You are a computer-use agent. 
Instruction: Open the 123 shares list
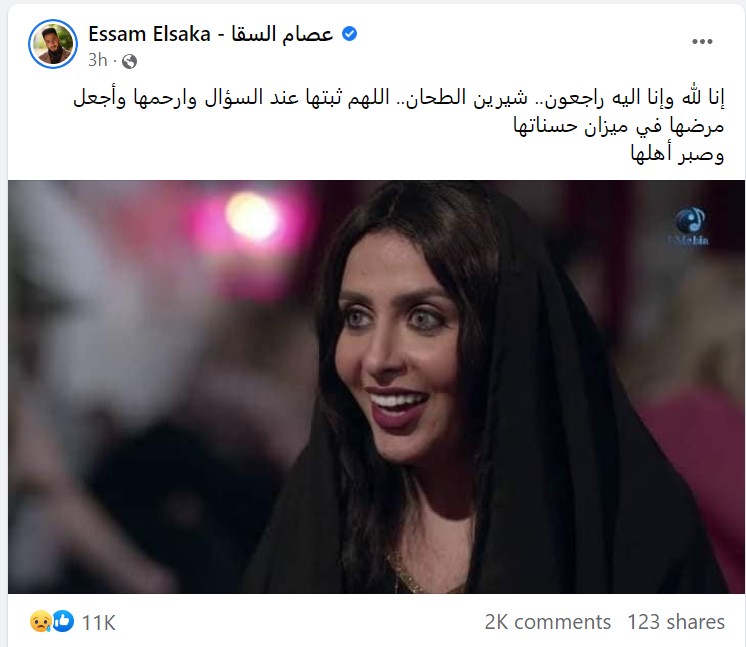(x=676, y=622)
